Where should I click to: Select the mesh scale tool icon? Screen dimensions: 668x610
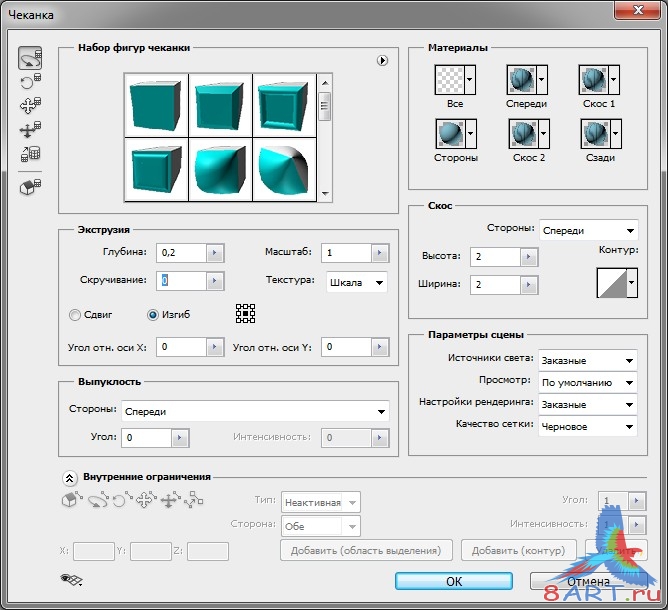[x=31, y=154]
